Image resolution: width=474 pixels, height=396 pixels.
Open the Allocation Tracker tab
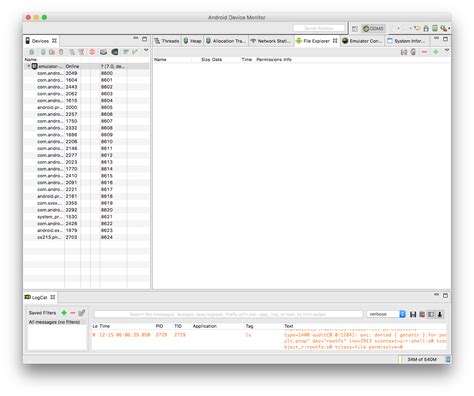click(226, 41)
